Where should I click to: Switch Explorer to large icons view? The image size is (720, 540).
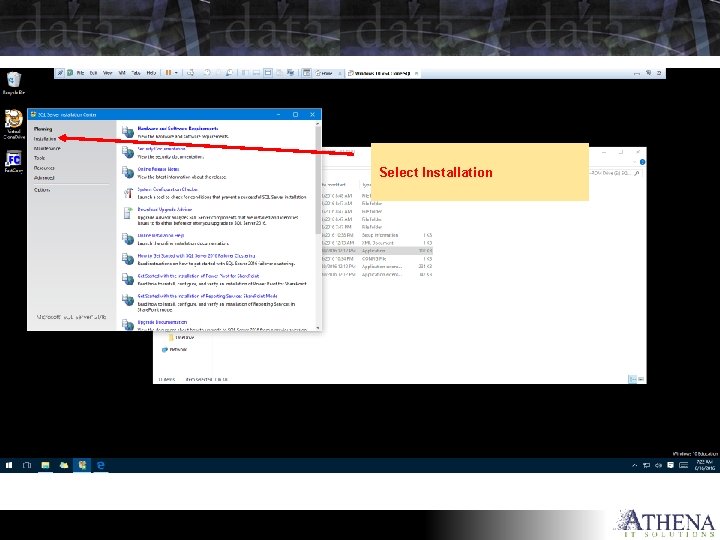pyautogui.click(x=641, y=379)
